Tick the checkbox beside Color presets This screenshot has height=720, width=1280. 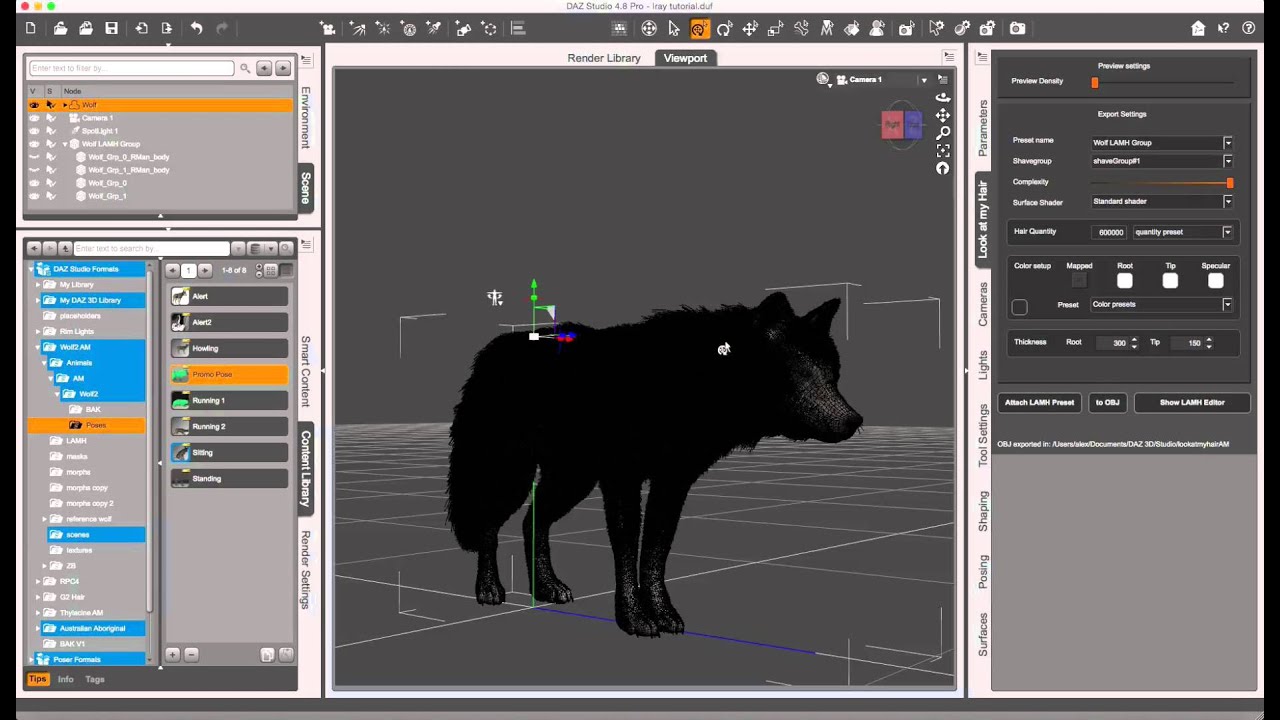[x=1019, y=306]
